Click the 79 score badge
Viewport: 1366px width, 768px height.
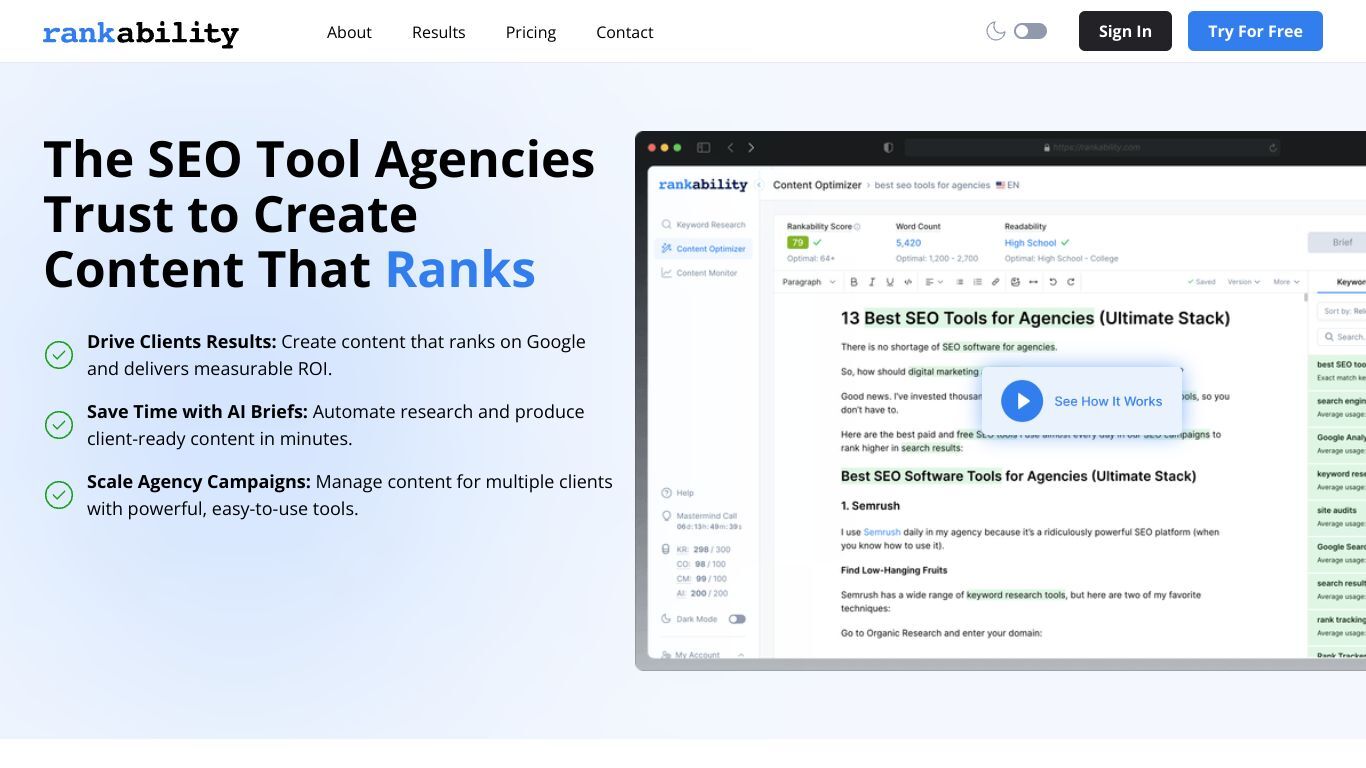tap(797, 243)
